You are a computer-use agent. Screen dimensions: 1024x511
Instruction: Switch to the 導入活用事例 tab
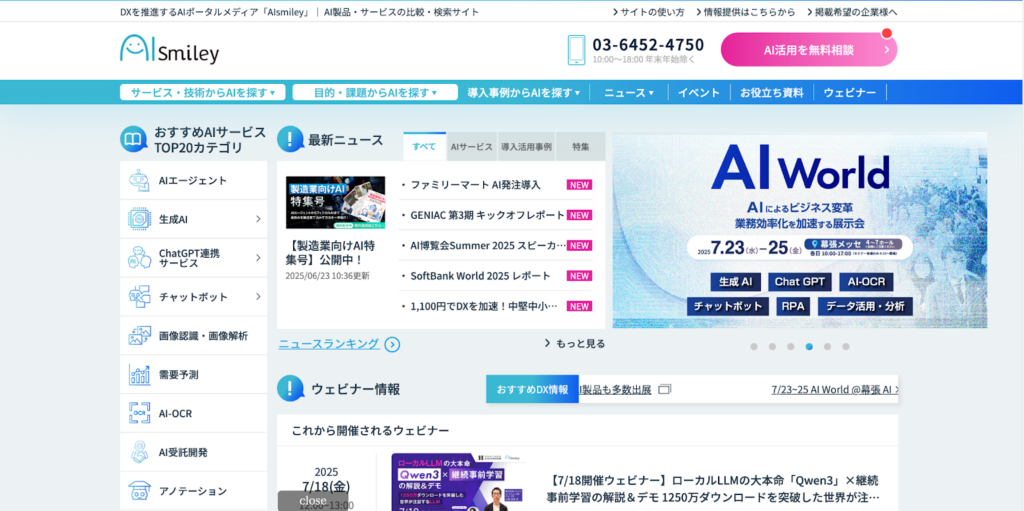tap(526, 147)
